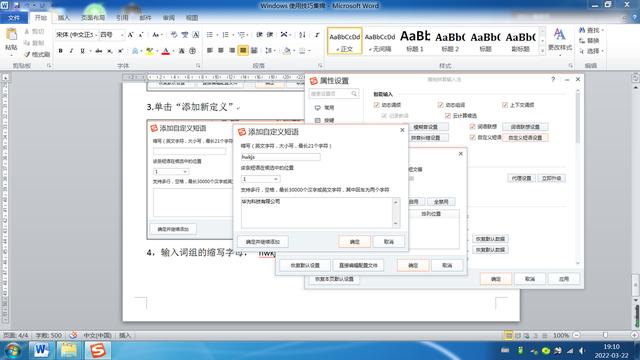The image size is (640, 360).
Task: Toggle Bold formatting in the ribbon
Action: [60, 51]
